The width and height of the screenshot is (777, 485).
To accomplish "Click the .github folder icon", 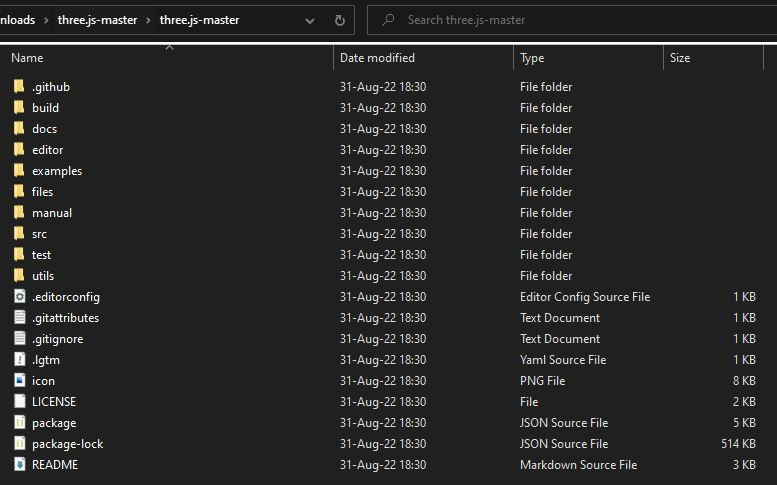I will coord(19,87).
